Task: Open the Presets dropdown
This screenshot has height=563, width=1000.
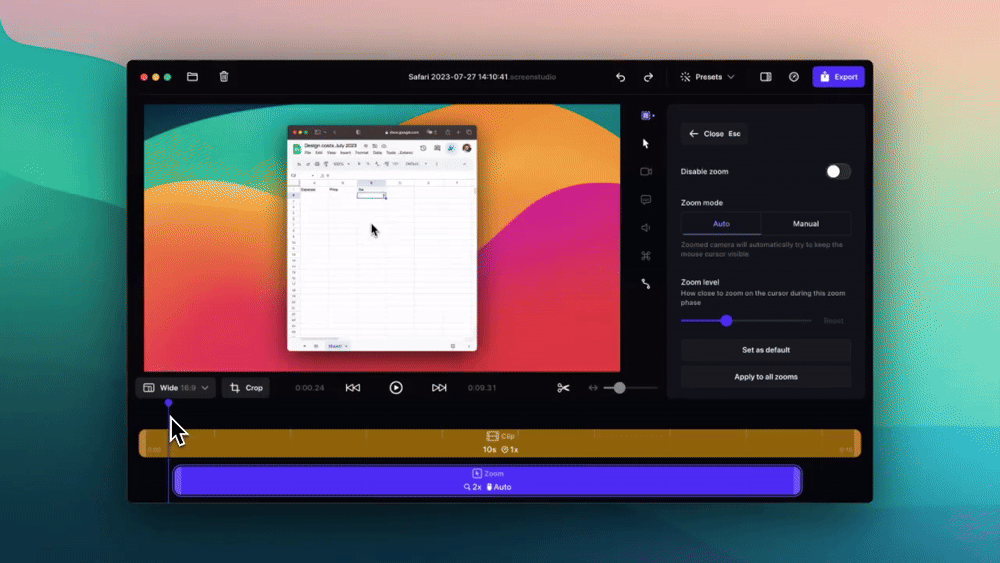Action: coord(707,77)
